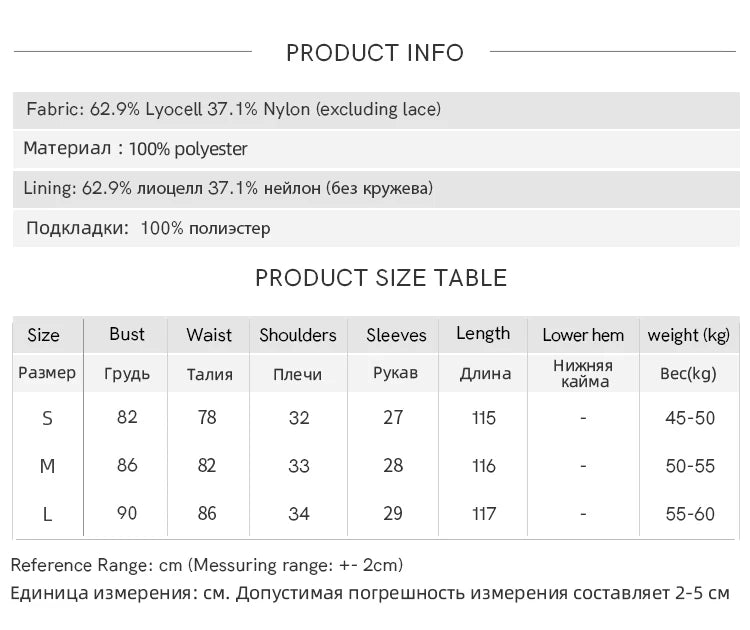Click the S size row label
Viewport: 750px width, 630px height.
click(x=47, y=418)
